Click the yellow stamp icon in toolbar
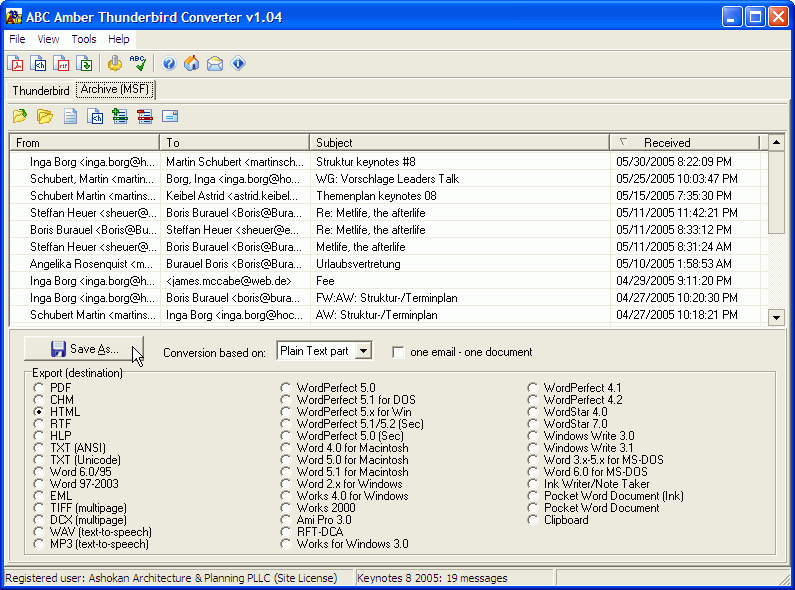This screenshot has height=590, width=795. (x=115, y=64)
